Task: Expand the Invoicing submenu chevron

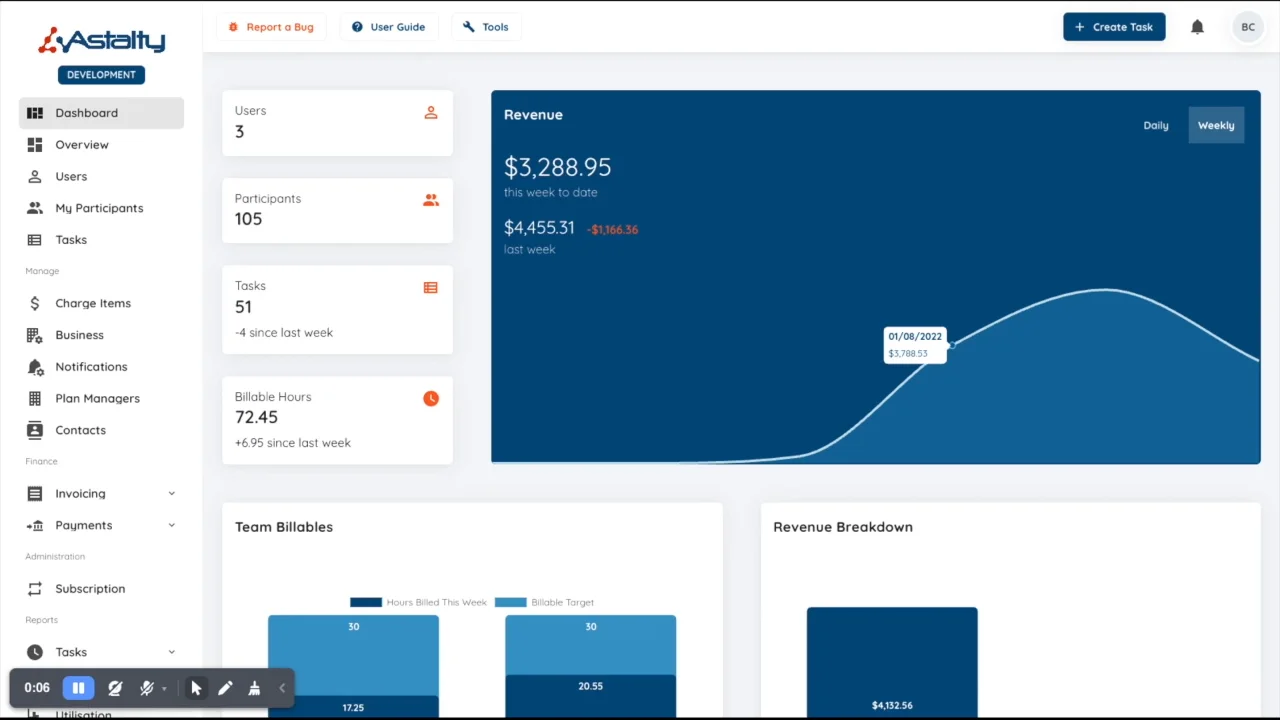Action: coord(171,493)
